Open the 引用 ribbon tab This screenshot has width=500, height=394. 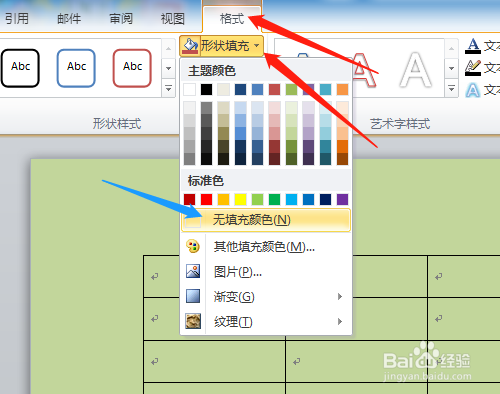(x=17, y=19)
